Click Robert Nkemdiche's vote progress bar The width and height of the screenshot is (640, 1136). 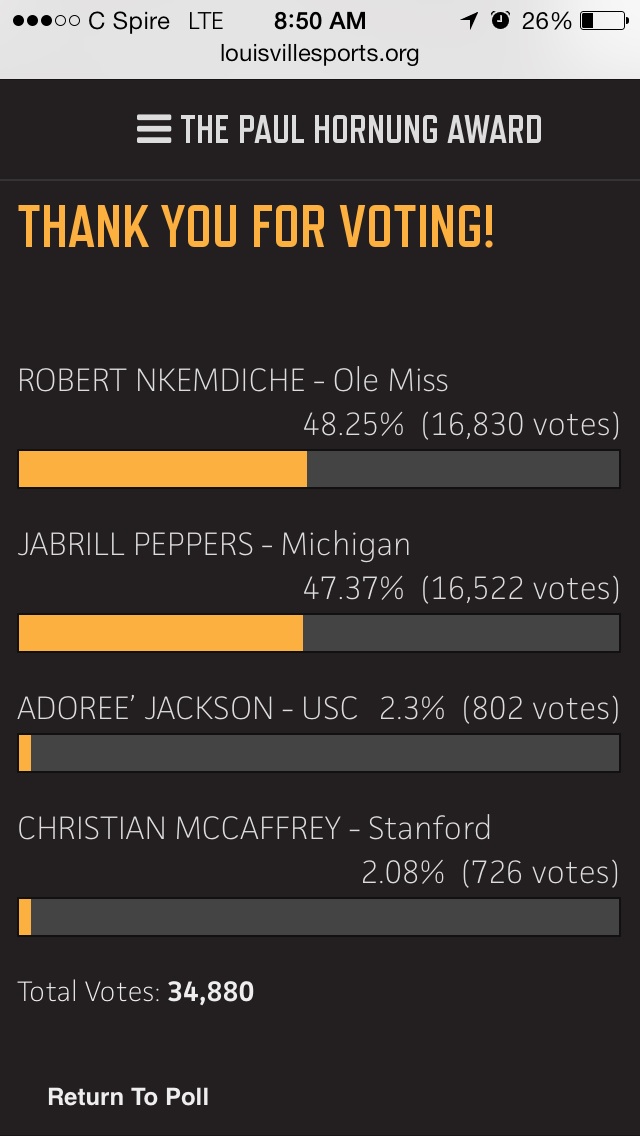tap(319, 469)
